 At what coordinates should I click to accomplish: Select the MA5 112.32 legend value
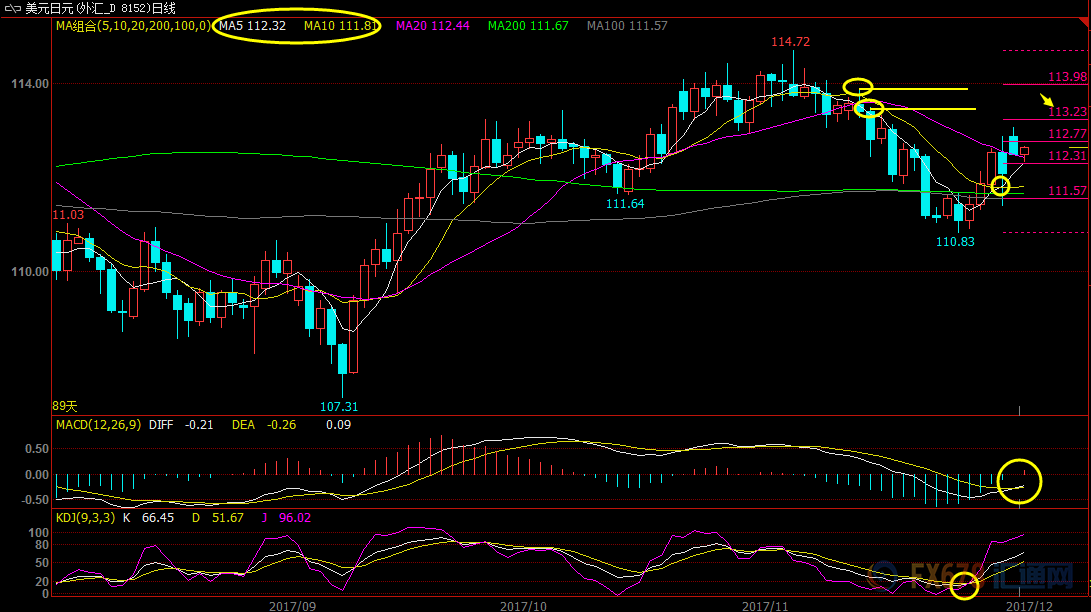tap(253, 26)
